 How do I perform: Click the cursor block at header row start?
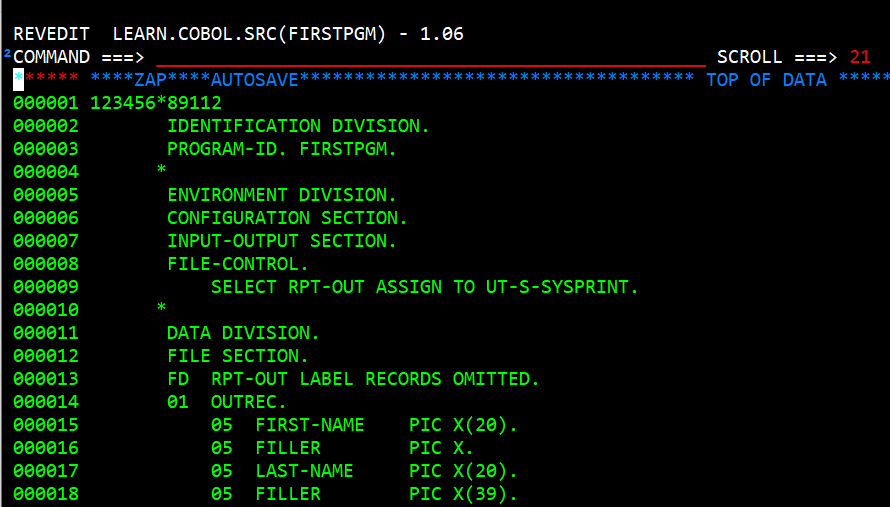[18, 80]
